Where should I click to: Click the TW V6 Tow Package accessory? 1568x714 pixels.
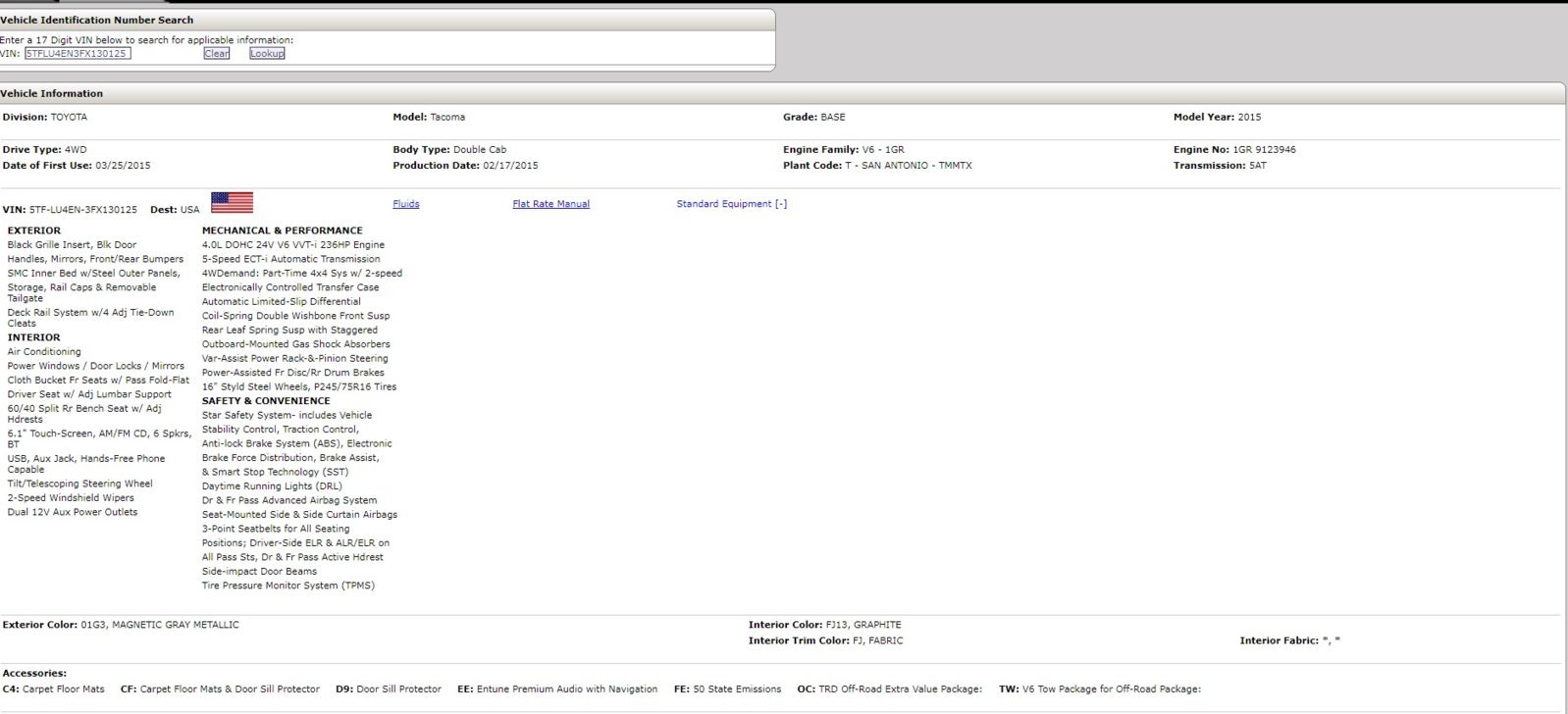pyautogui.click(x=1100, y=689)
